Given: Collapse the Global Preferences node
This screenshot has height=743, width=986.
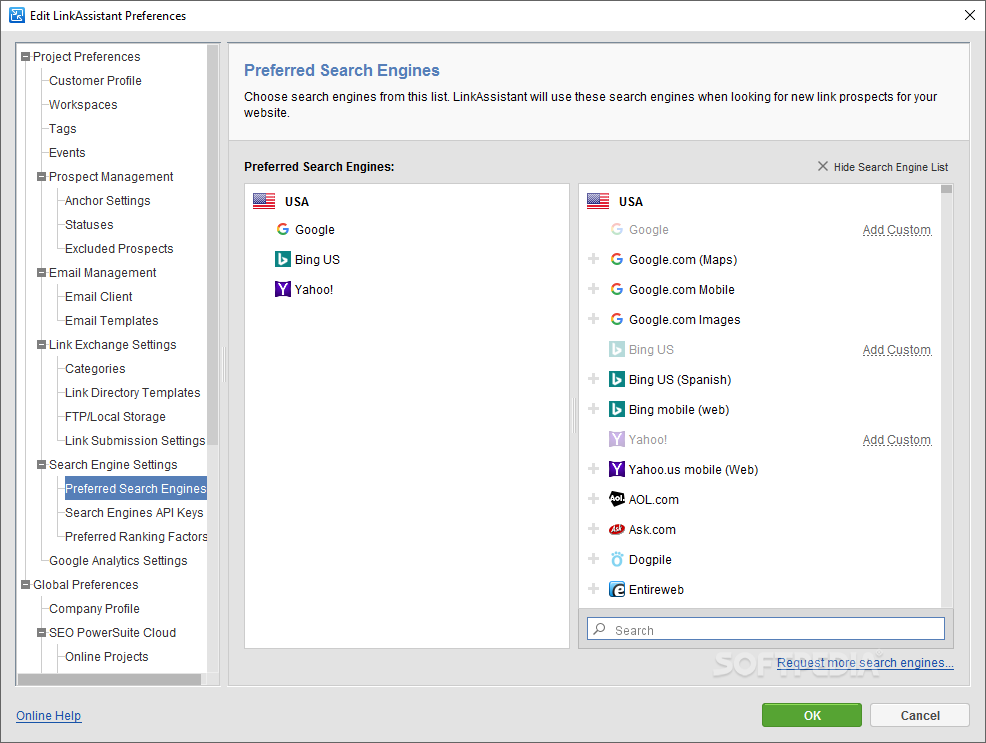Looking at the screenshot, I should (x=26, y=585).
